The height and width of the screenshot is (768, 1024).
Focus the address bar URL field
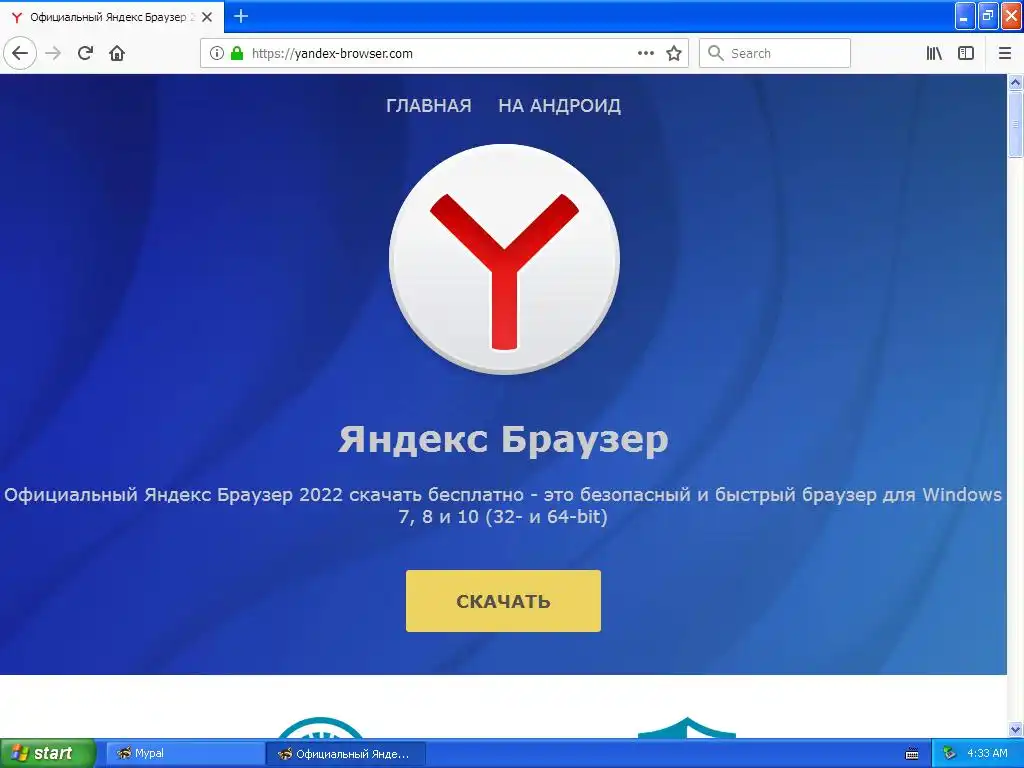[444, 53]
